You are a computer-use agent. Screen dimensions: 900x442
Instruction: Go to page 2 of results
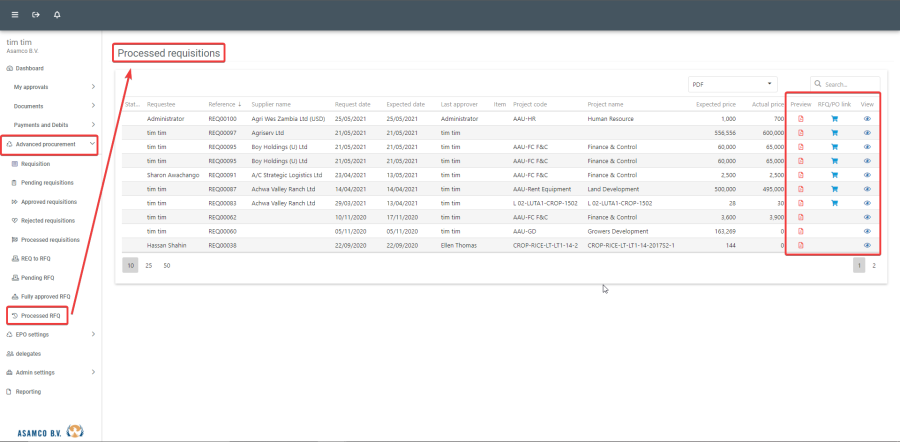874,266
